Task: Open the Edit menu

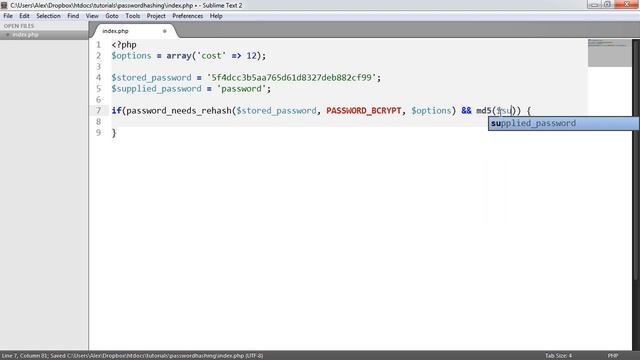Action: pyautogui.click(x=24, y=16)
